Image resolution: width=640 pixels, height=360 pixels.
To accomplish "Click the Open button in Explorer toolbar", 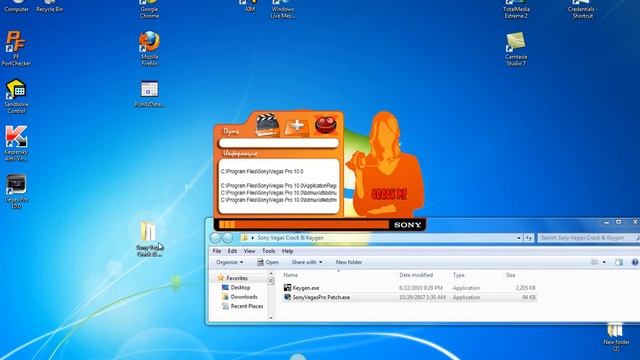I will click(x=268, y=262).
